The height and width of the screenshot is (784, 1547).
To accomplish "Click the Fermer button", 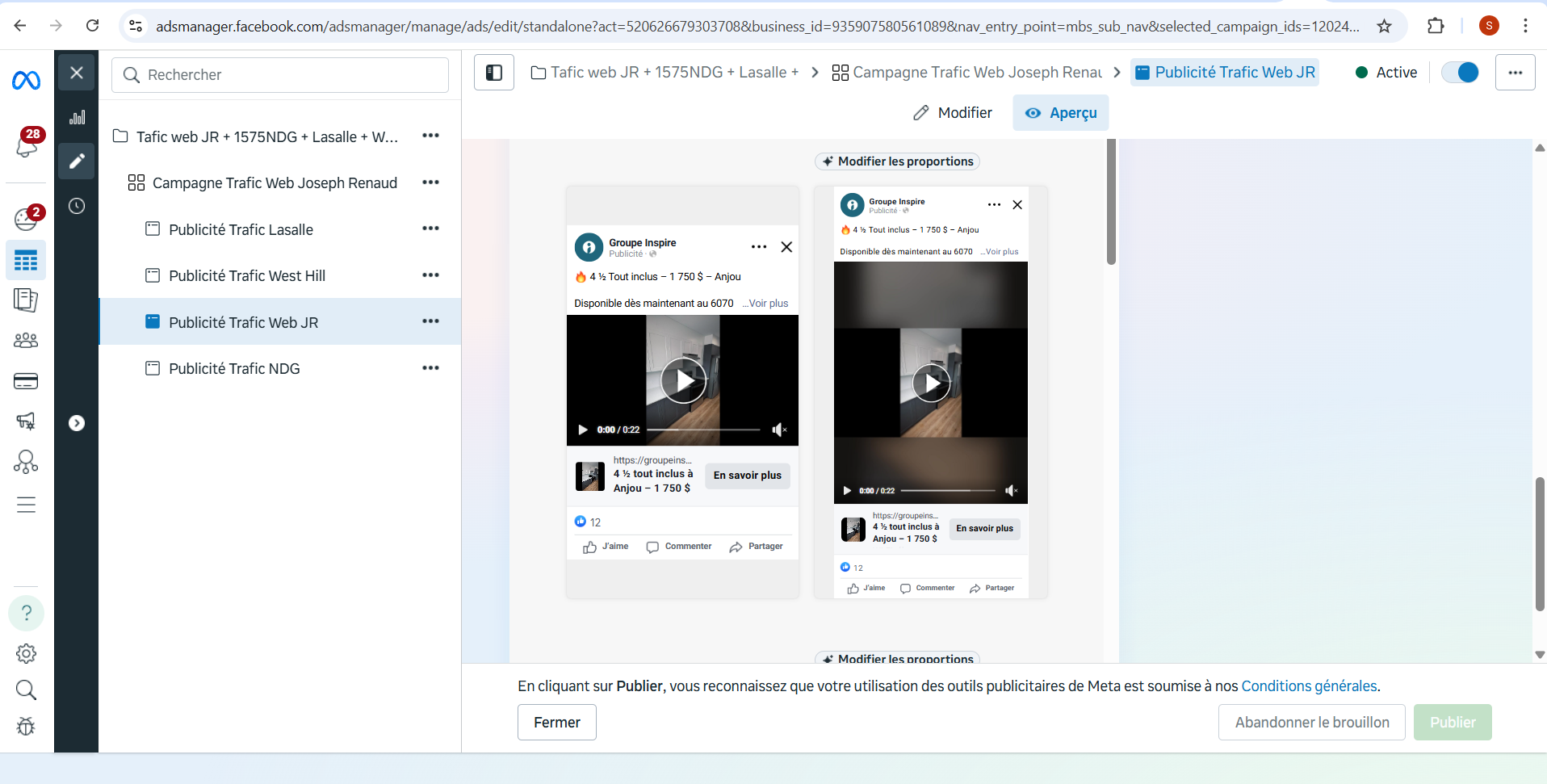I will pyautogui.click(x=556, y=723).
